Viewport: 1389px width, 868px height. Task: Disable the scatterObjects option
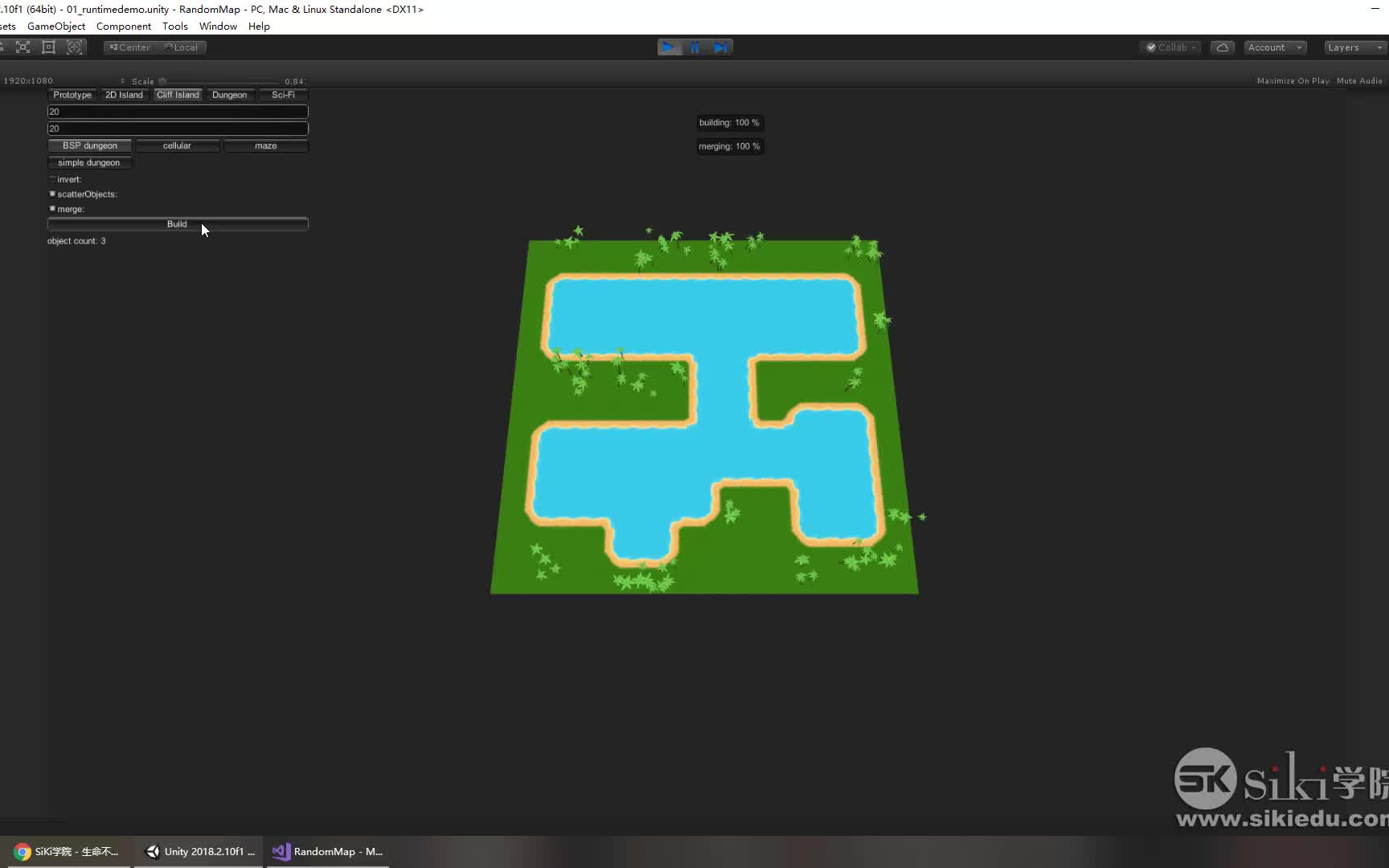coord(52,194)
